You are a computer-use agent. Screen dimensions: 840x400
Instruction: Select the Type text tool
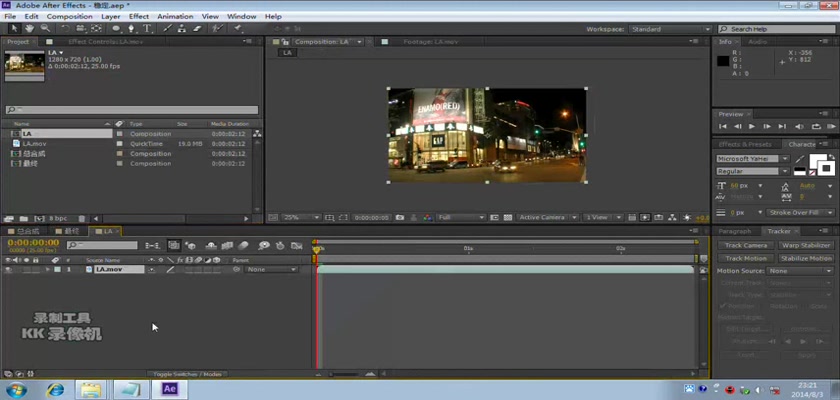(147, 28)
